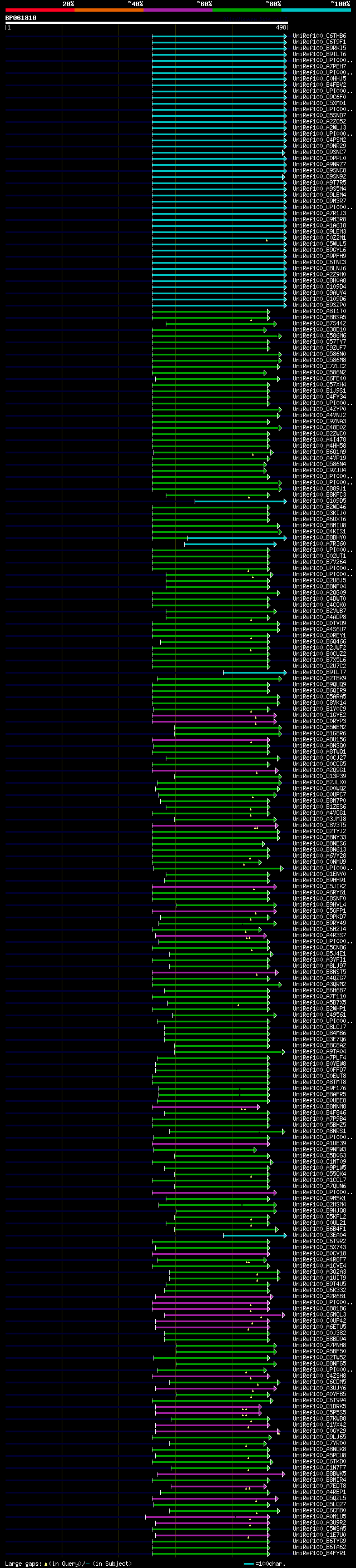This screenshot has height=1568, width=356.
Task: Select hit label UniRef100_A1A6I8
Action: click(x=319, y=225)
